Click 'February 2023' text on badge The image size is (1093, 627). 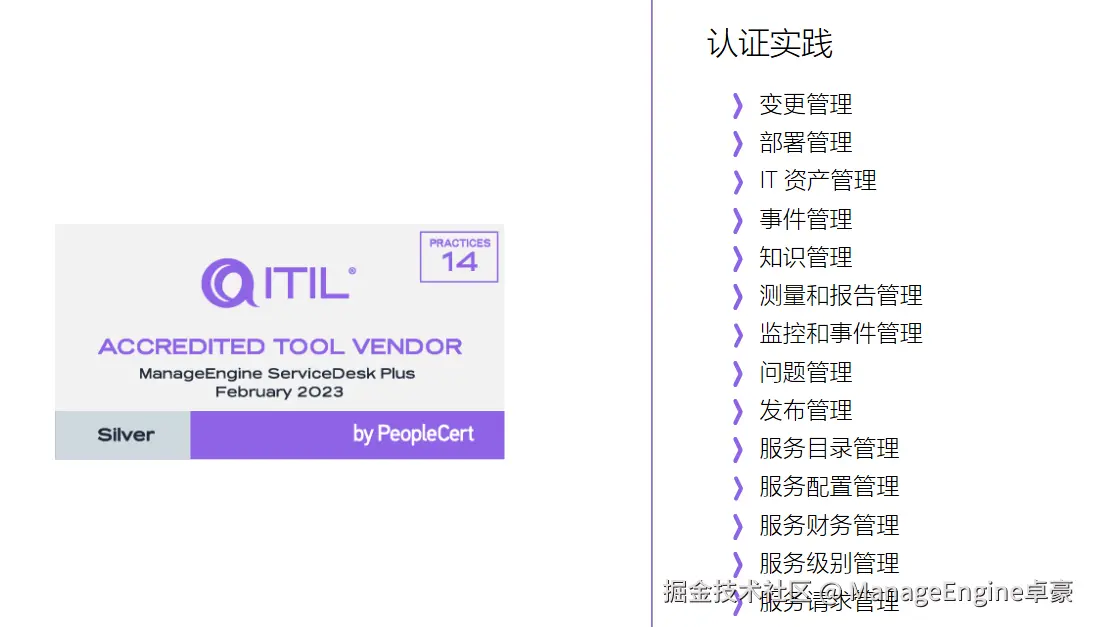point(279,392)
